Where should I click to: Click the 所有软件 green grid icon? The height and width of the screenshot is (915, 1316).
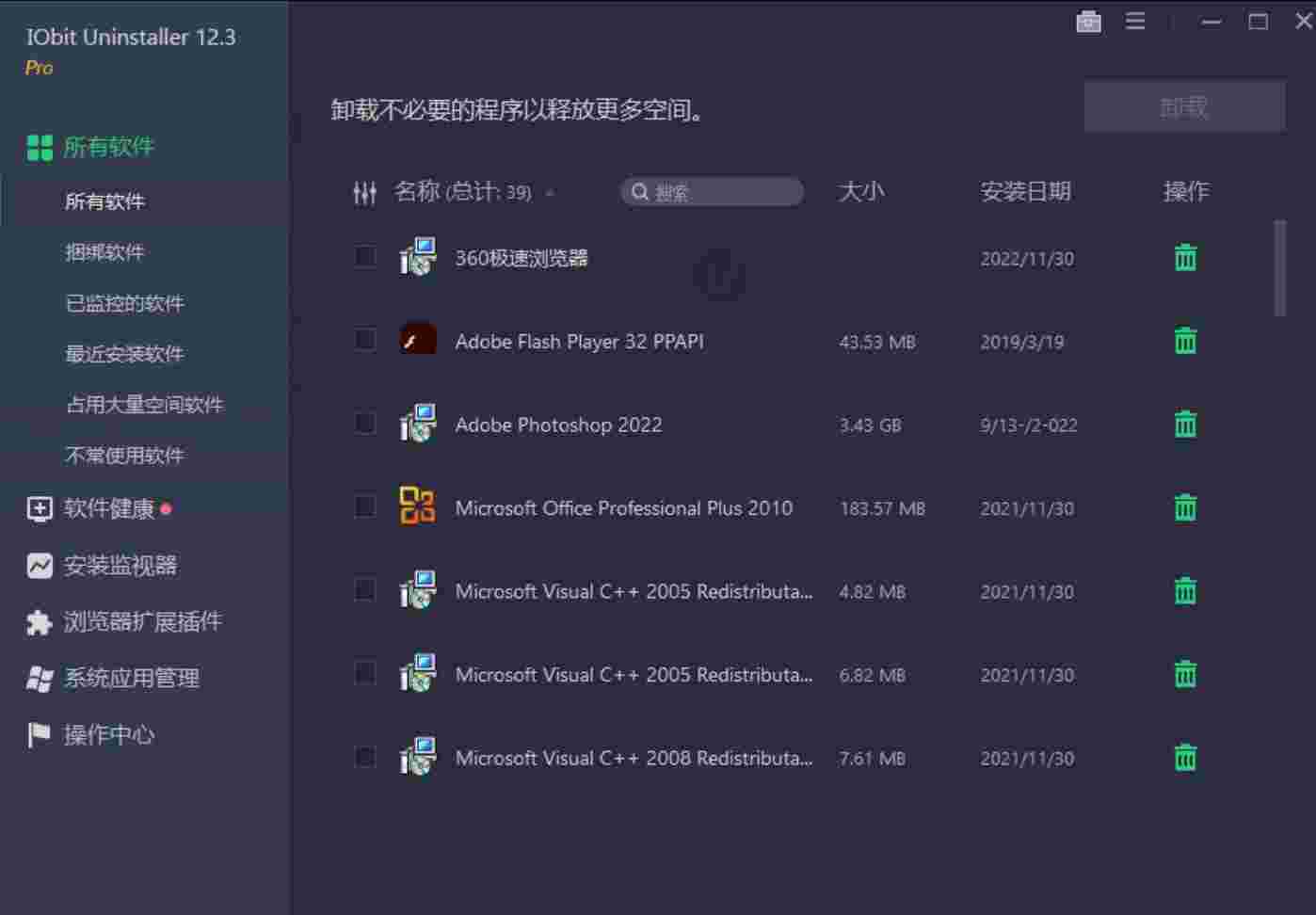(40, 148)
